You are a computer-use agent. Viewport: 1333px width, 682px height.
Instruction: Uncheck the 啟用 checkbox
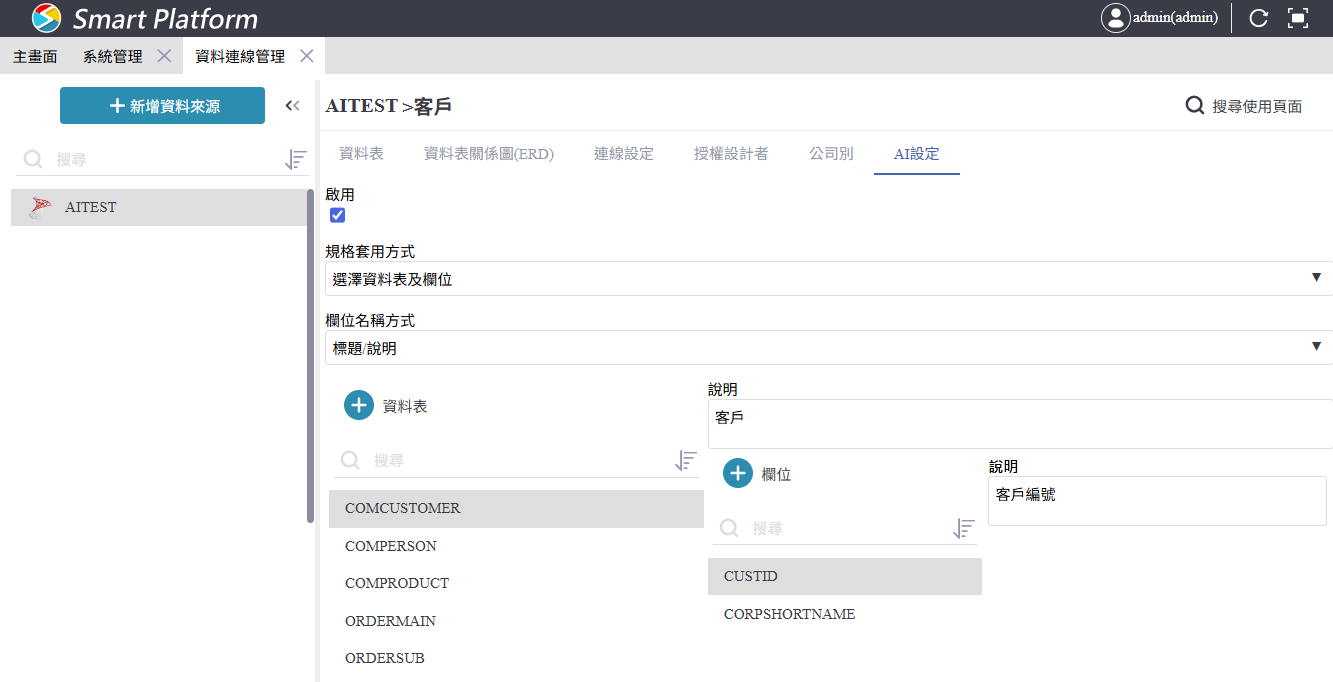point(337,214)
